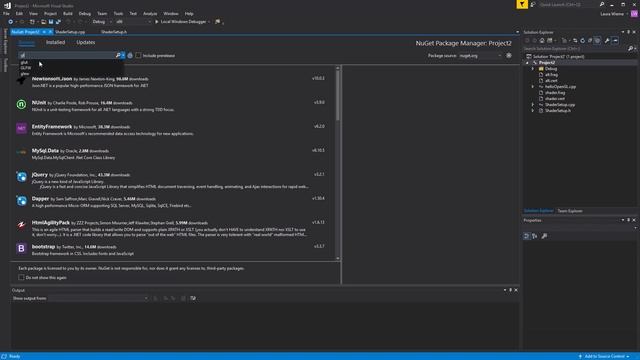The height and width of the screenshot is (360, 640).
Task: Click the Laura Wieme account name
Action: (x=612, y=14)
